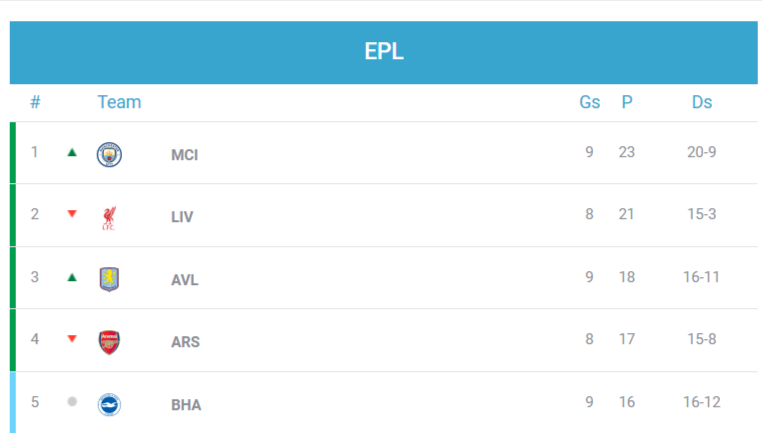Open the EPL header banner
This screenshot has width=762, height=433.
(383, 52)
